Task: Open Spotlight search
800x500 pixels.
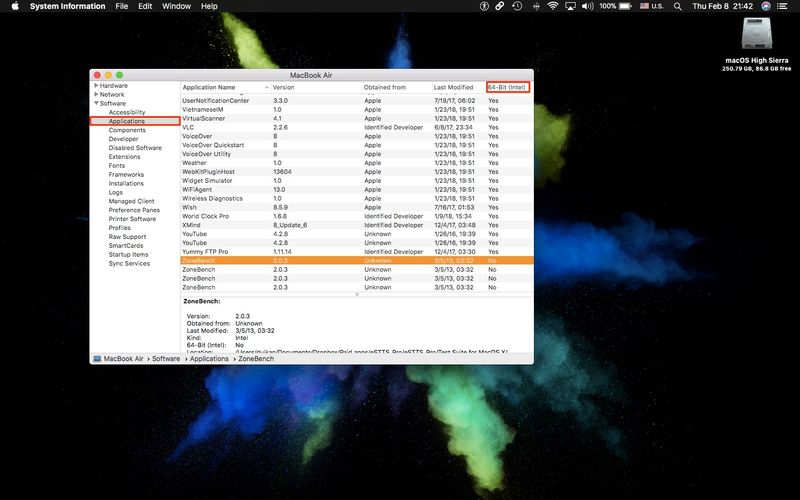Action: (x=678, y=7)
